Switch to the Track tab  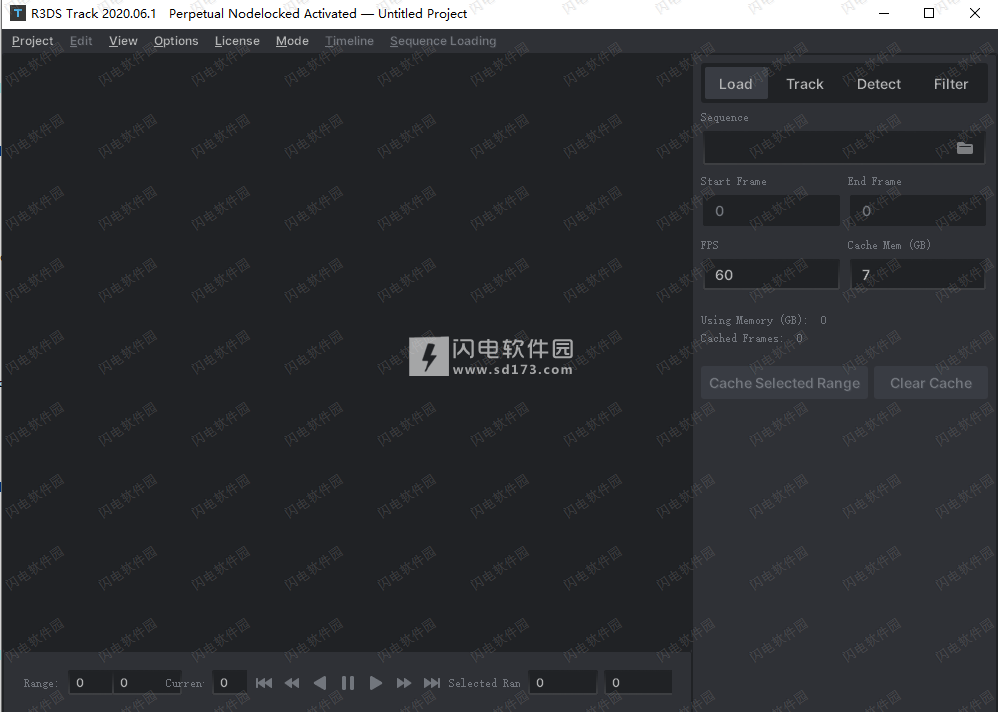[805, 84]
